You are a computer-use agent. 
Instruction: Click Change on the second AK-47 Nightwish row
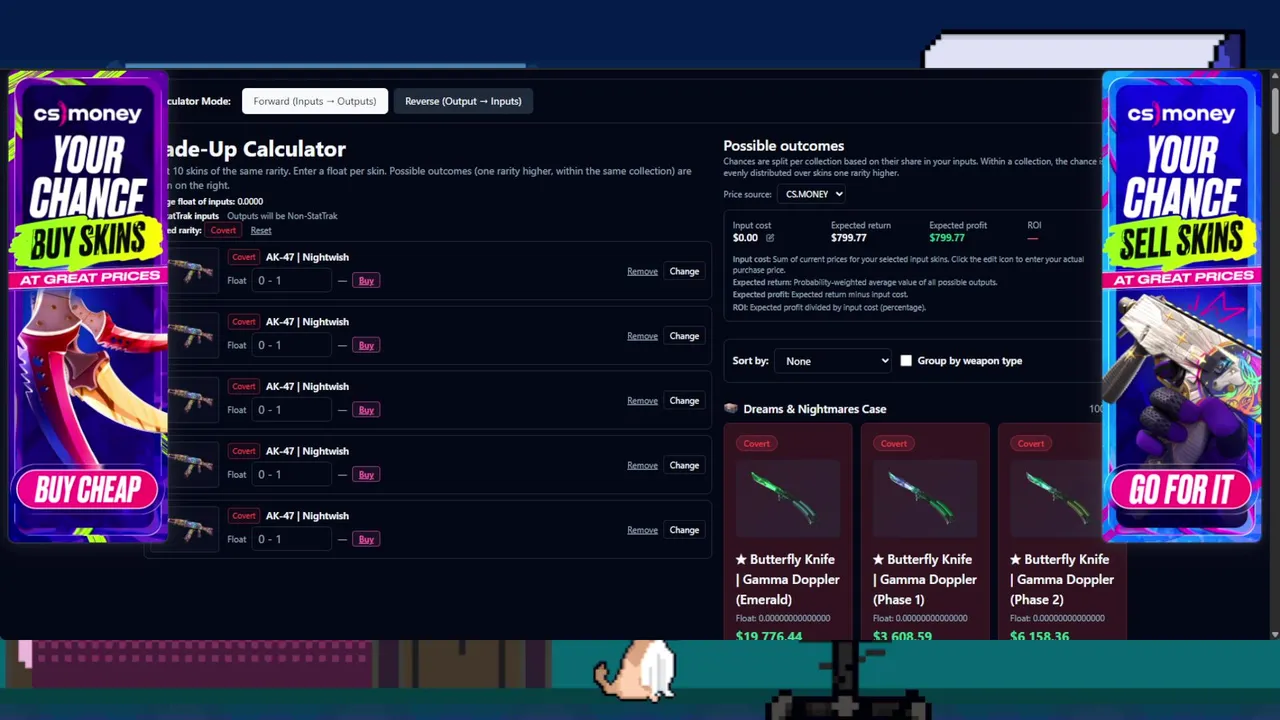point(684,336)
